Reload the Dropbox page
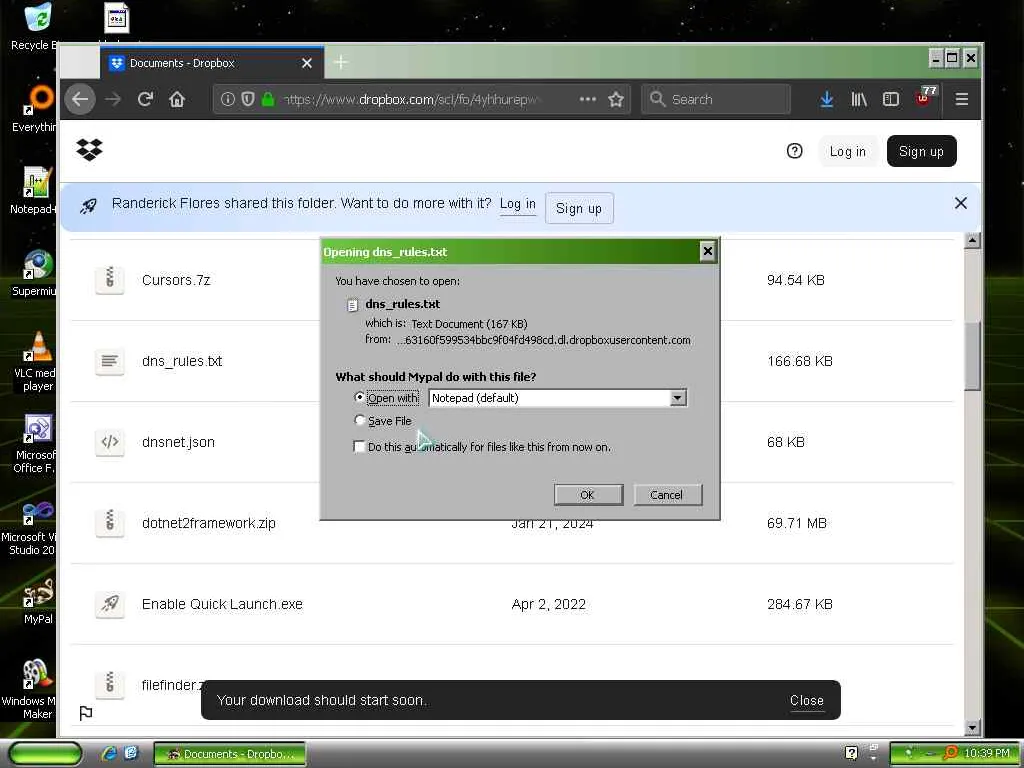Viewport: 1024px width, 768px height. click(145, 99)
